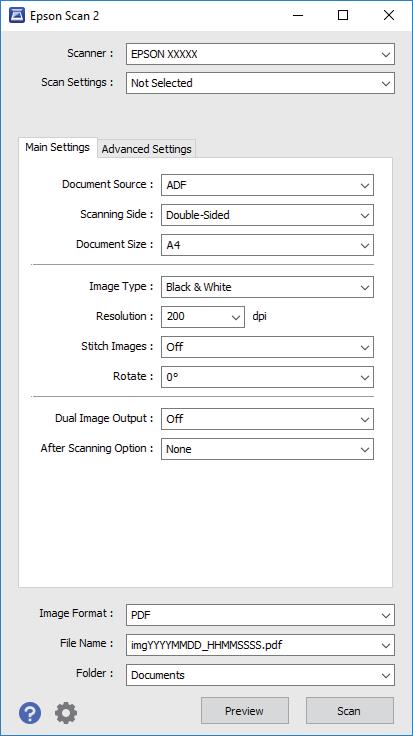
Task: Open the Document Source dropdown showing ADF
Action: click(x=267, y=185)
